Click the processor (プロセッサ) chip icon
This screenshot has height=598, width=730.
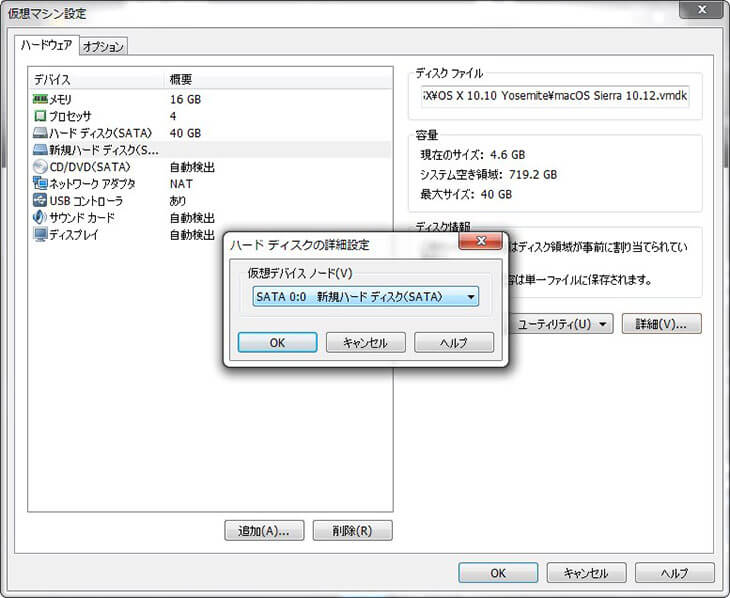(41, 116)
